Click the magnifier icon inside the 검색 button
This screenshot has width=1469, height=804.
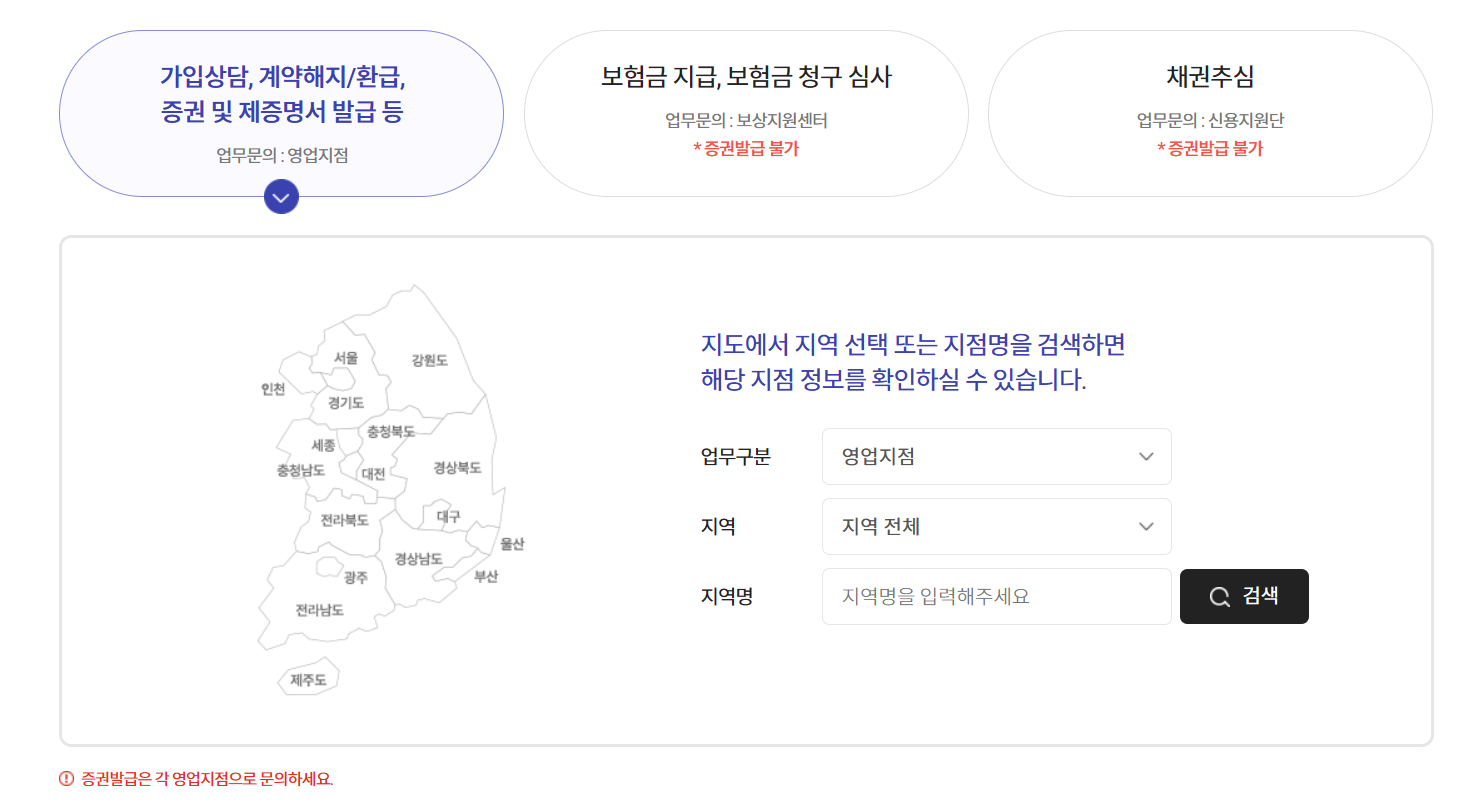[x=1218, y=596]
